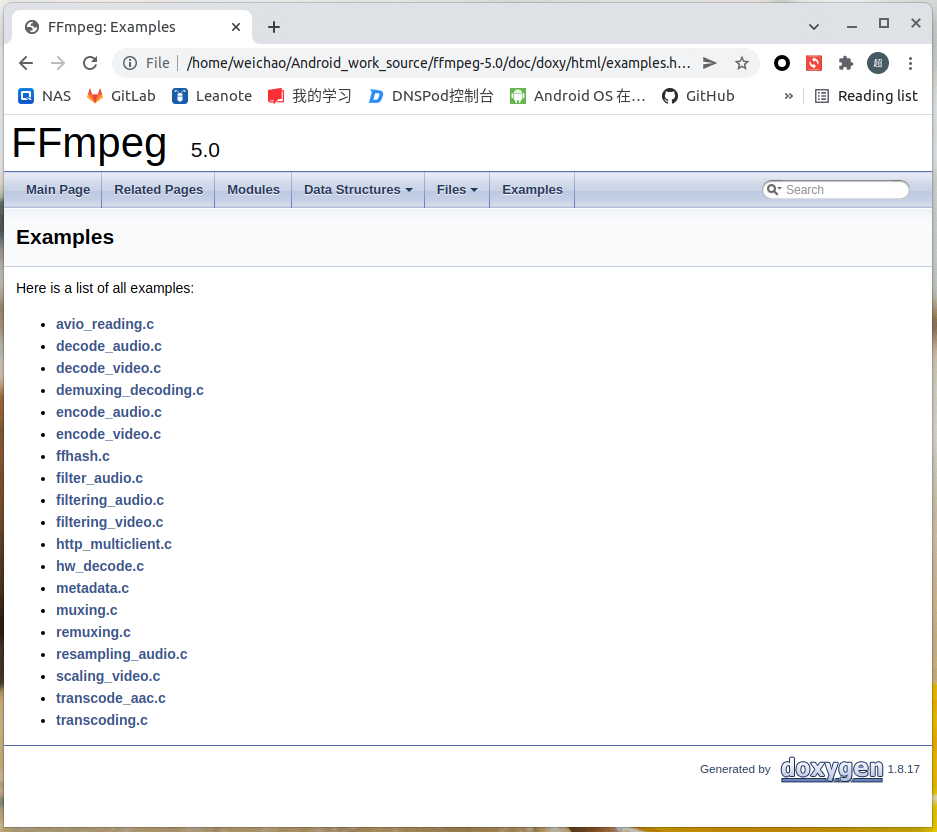This screenshot has height=832, width=937.
Task: Show hidden bookmarks via chevron overflow
Action: [789, 96]
